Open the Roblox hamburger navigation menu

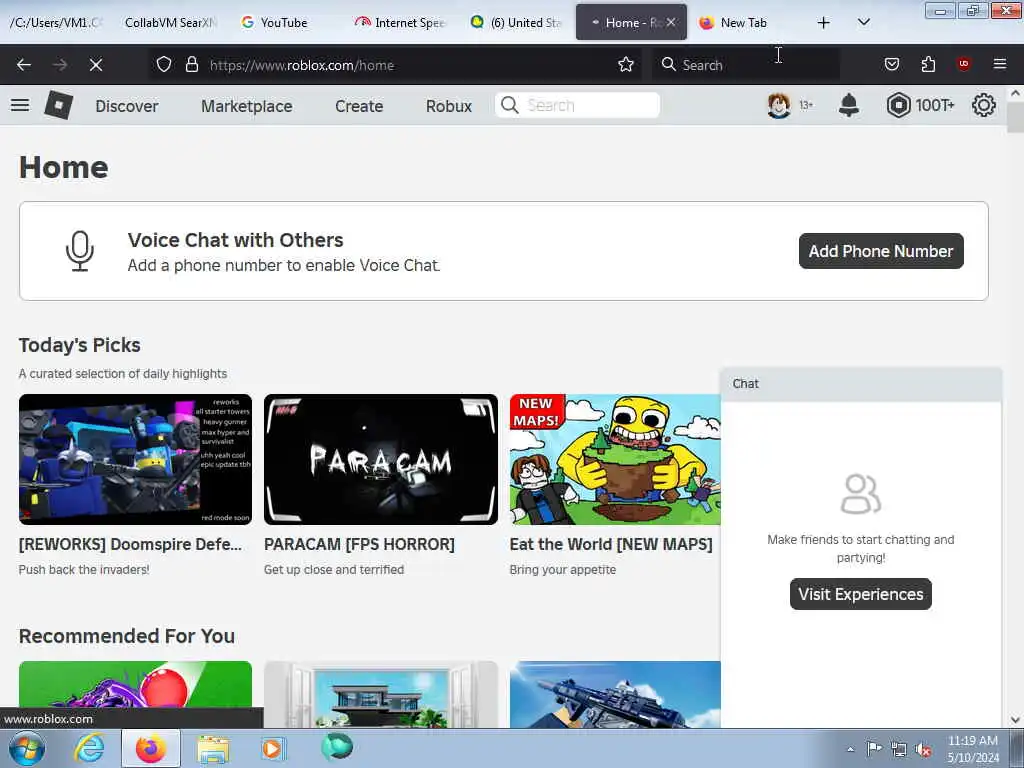click(x=20, y=105)
